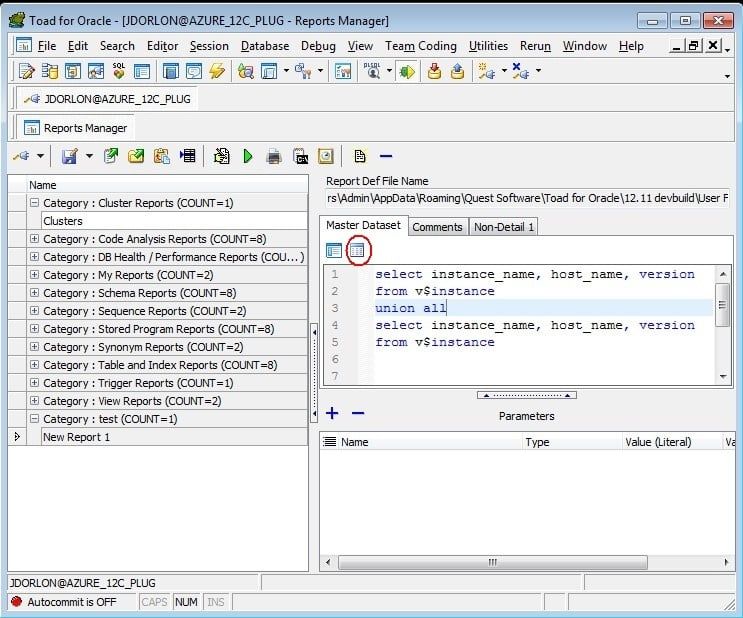Expand Category : Stored Program Reports
The height and width of the screenshot is (618, 743).
[34, 329]
